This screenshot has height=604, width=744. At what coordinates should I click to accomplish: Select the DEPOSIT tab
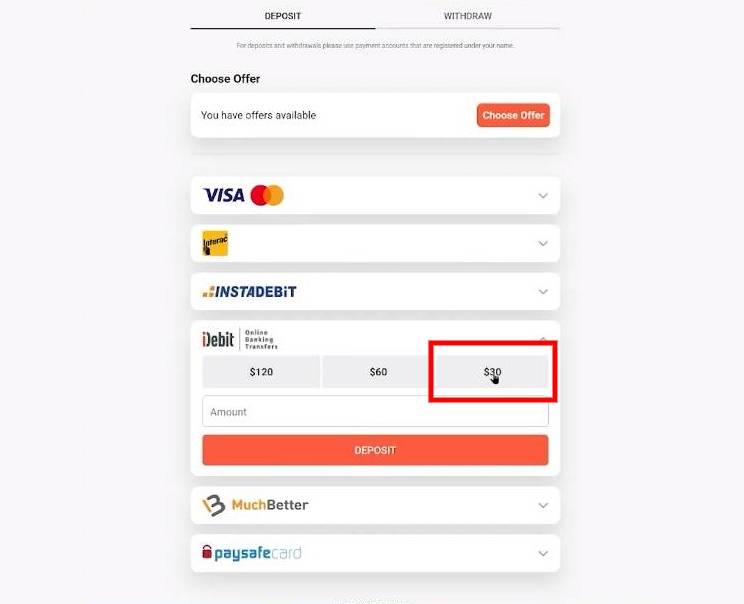(x=283, y=16)
